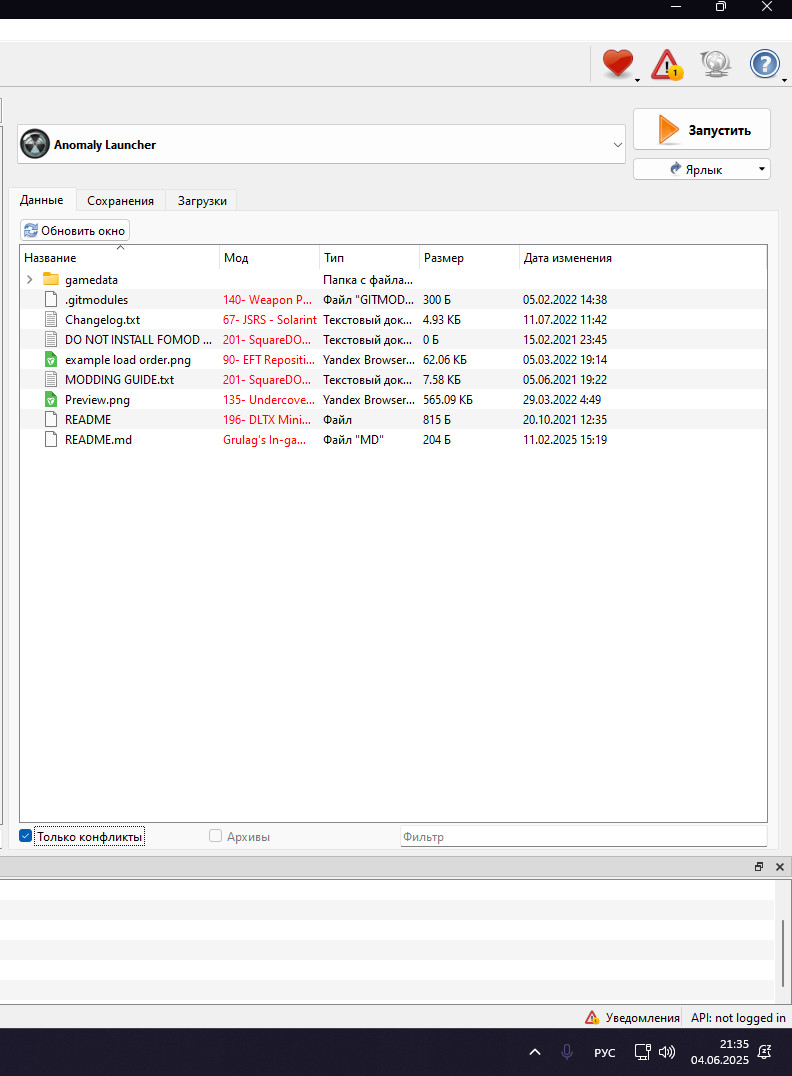This screenshot has width=792, height=1076.
Task: Click the Changelog.txt document icon
Action: (51, 319)
